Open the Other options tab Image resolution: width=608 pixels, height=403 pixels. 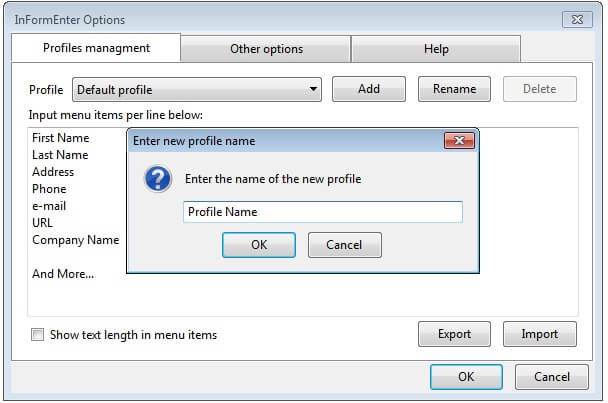click(x=266, y=48)
